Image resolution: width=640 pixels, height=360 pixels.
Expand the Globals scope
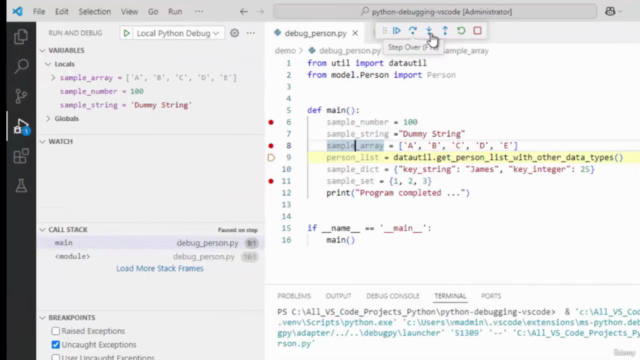[x=48, y=118]
